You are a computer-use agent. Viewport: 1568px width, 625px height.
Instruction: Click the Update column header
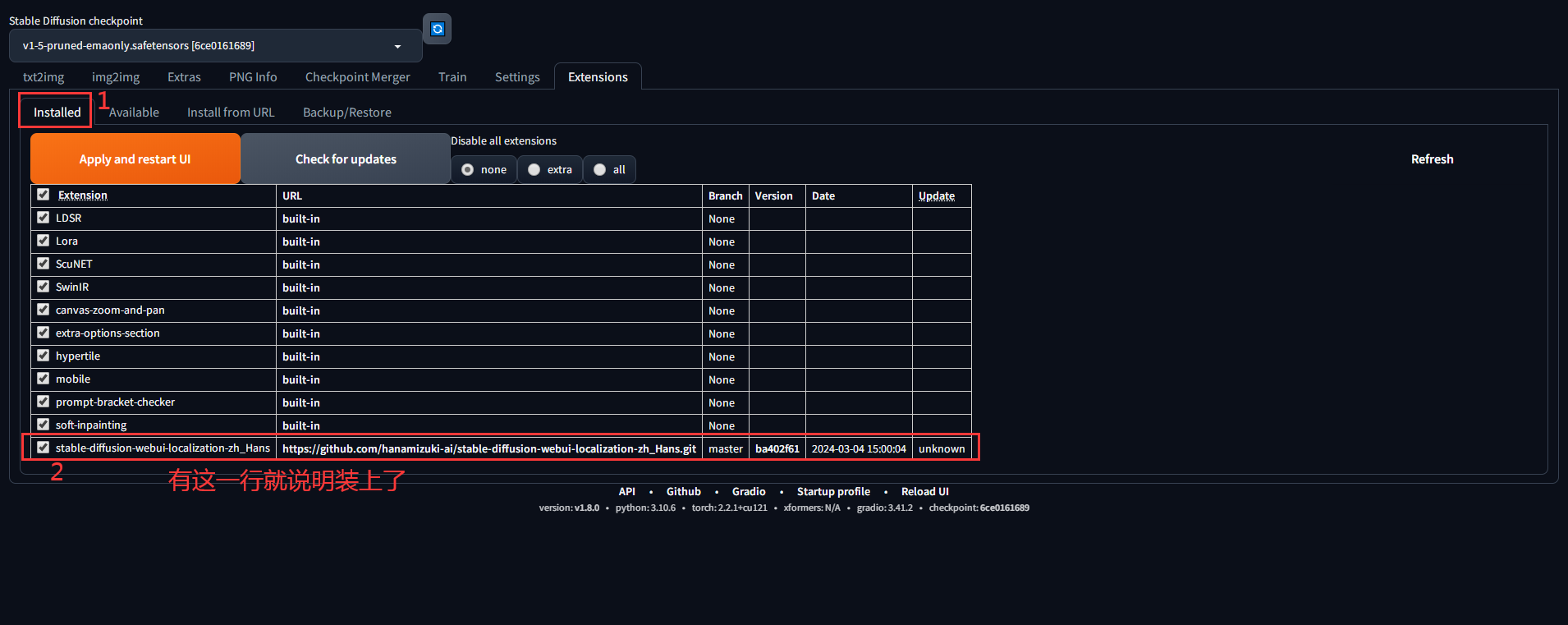tap(937, 195)
